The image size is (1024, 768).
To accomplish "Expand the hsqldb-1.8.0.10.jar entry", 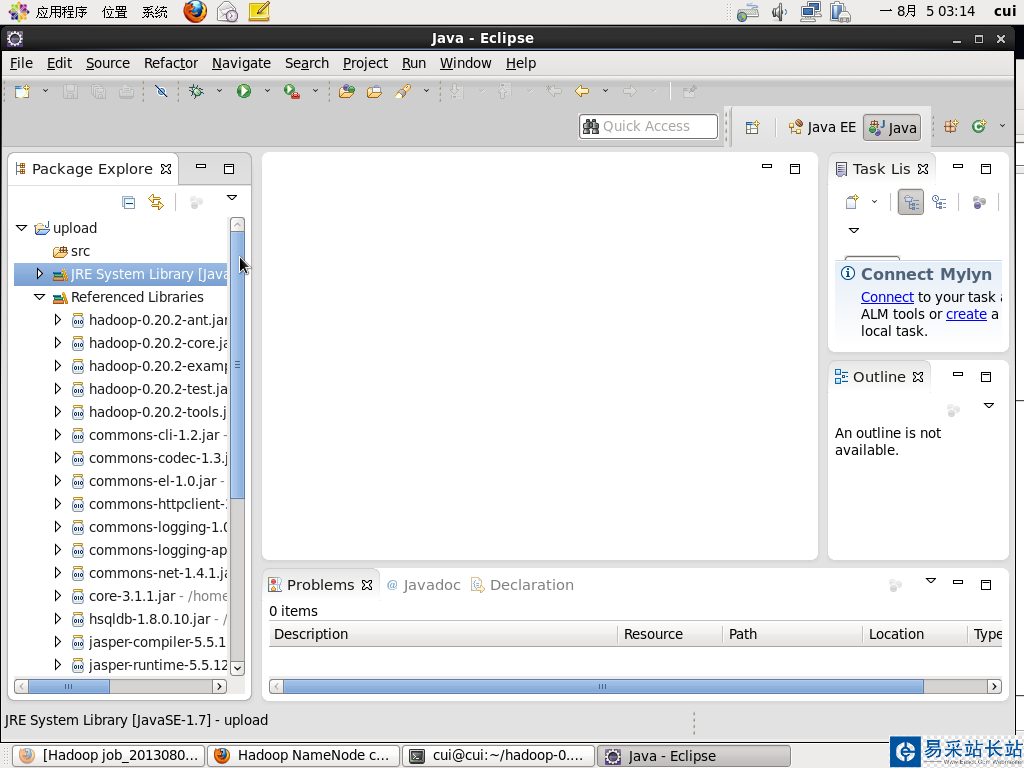I will click(57, 618).
